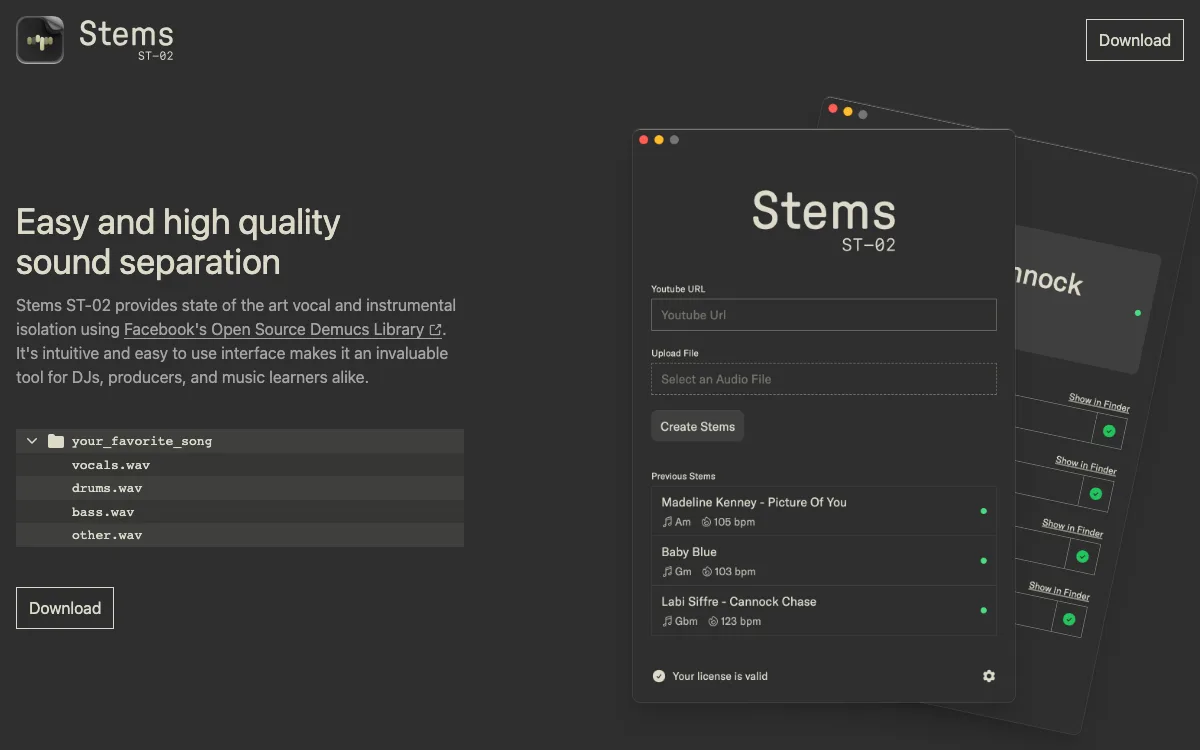This screenshot has height=750, width=1200.
Task: Click the Easy and high quality sound separation heading
Action: point(178,241)
